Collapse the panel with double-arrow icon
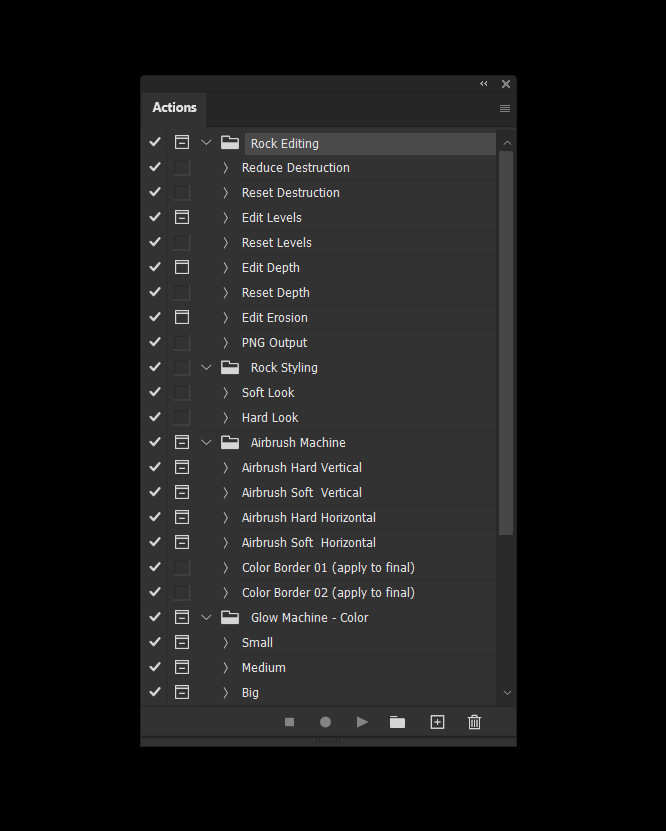This screenshot has width=666, height=831. pyautogui.click(x=484, y=84)
